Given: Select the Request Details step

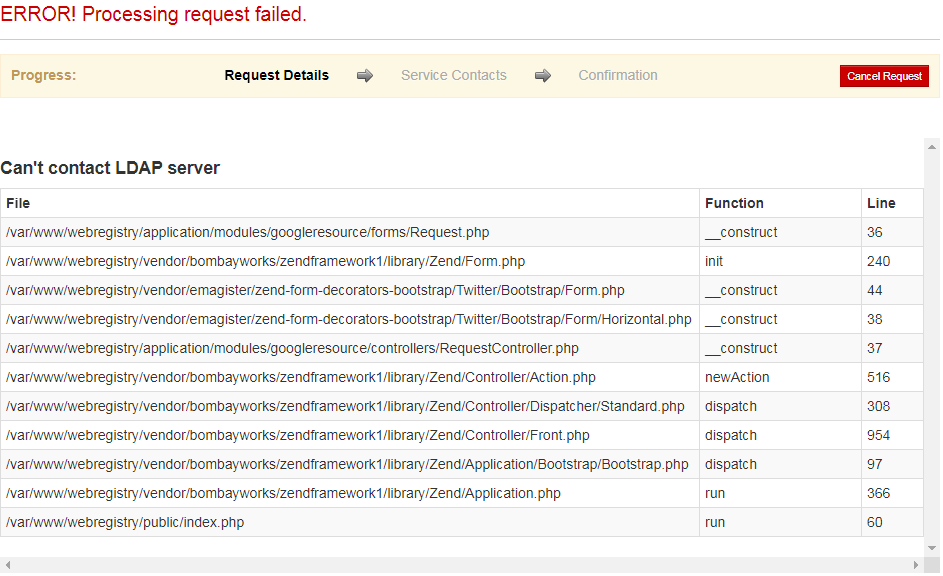Looking at the screenshot, I should point(276,75).
